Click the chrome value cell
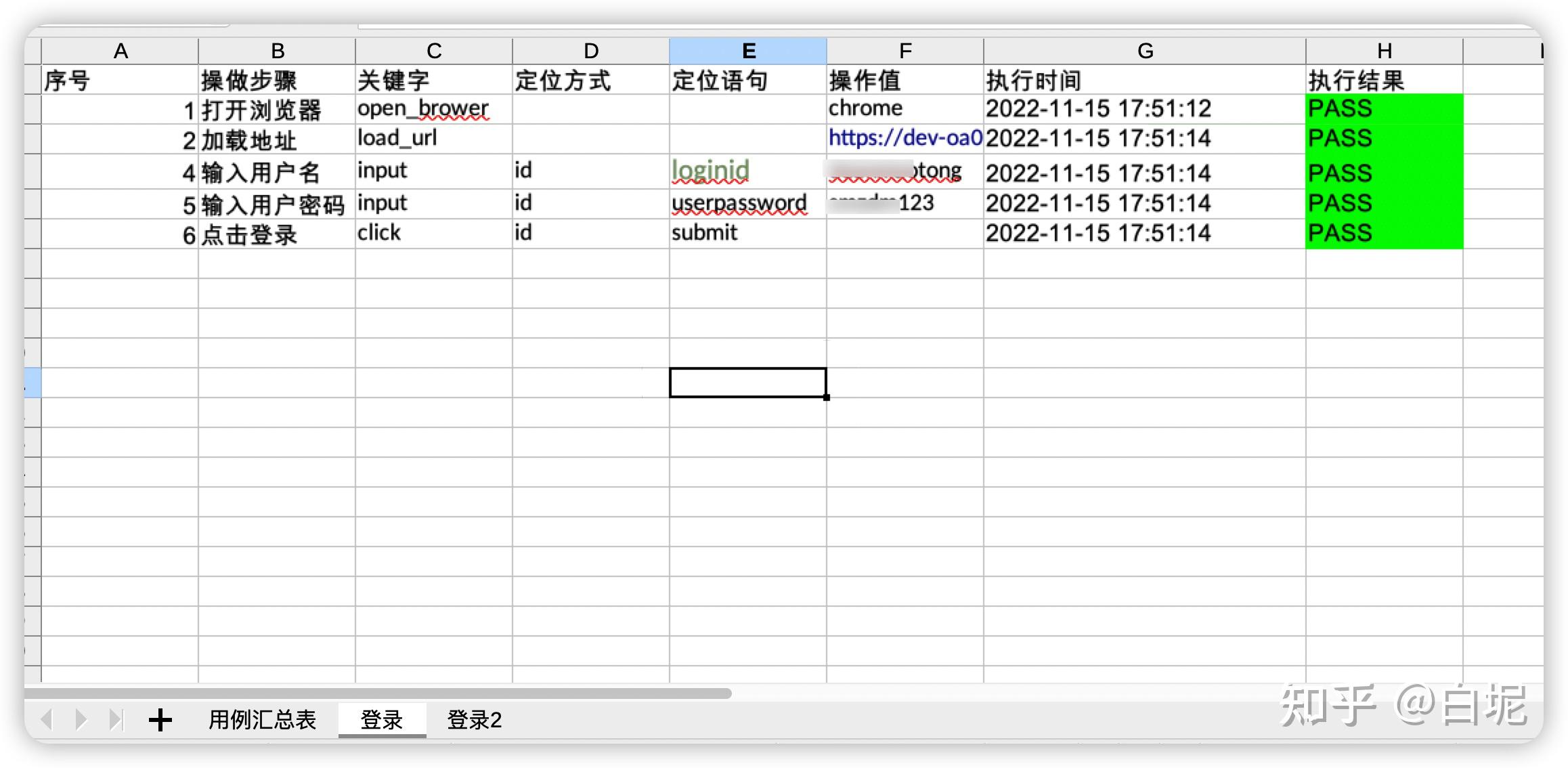The height and width of the screenshot is (768, 1568). tap(905, 108)
